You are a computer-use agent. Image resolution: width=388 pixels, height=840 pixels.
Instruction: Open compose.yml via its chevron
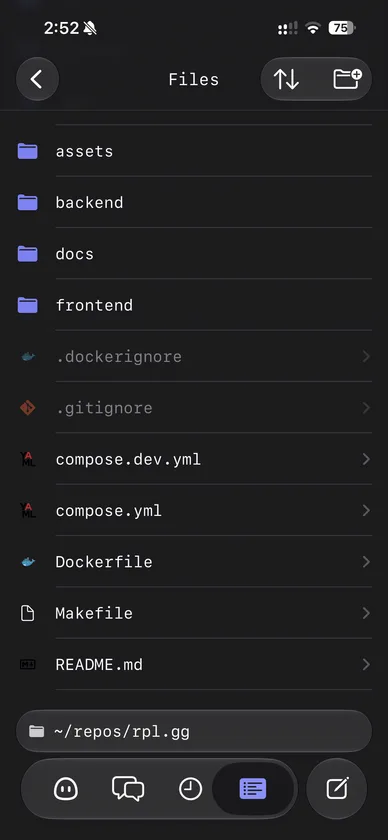coord(366,511)
